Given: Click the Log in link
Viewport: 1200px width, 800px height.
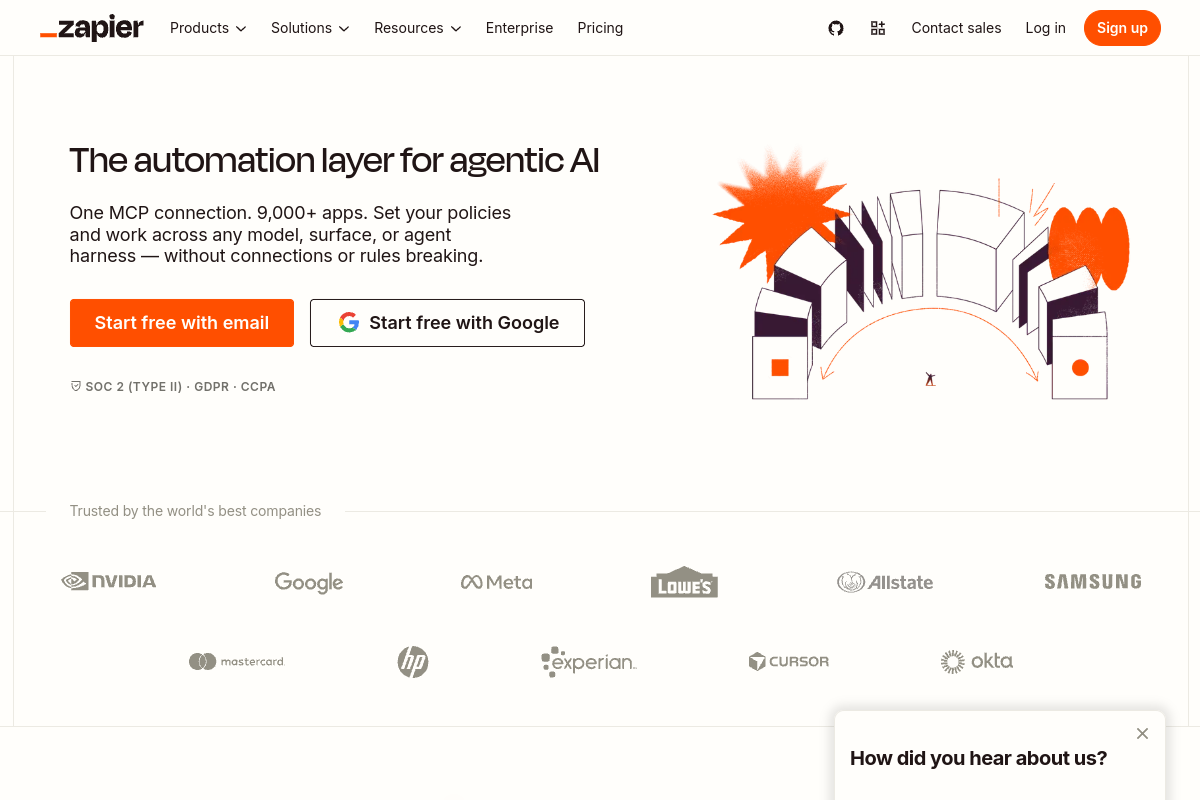Looking at the screenshot, I should pos(1045,28).
